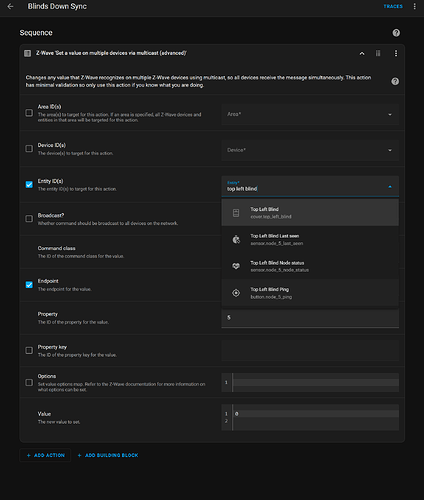Open the script overflow menu icon

tap(415, 6)
